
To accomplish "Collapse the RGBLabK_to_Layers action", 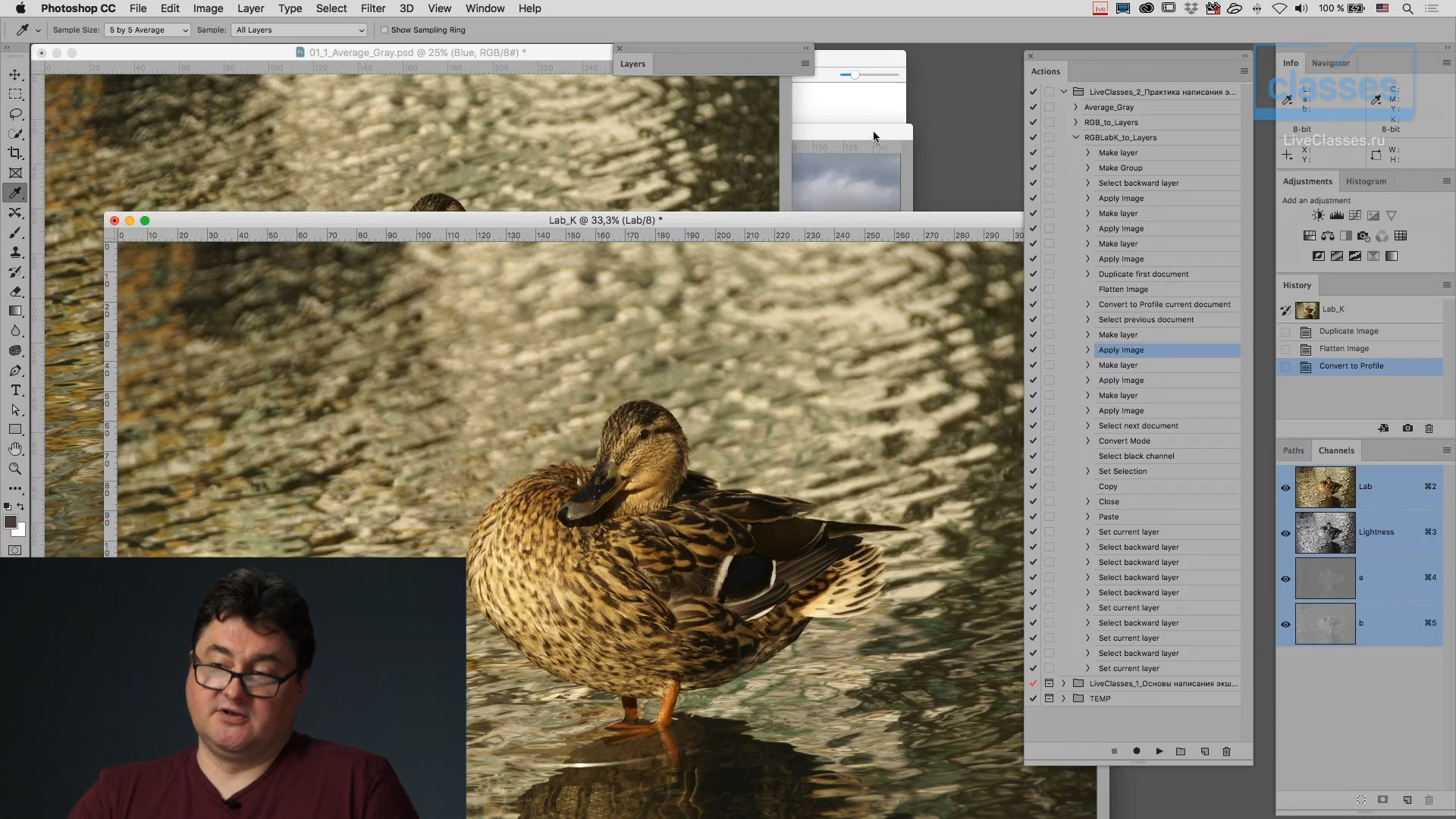I will (1075, 137).
